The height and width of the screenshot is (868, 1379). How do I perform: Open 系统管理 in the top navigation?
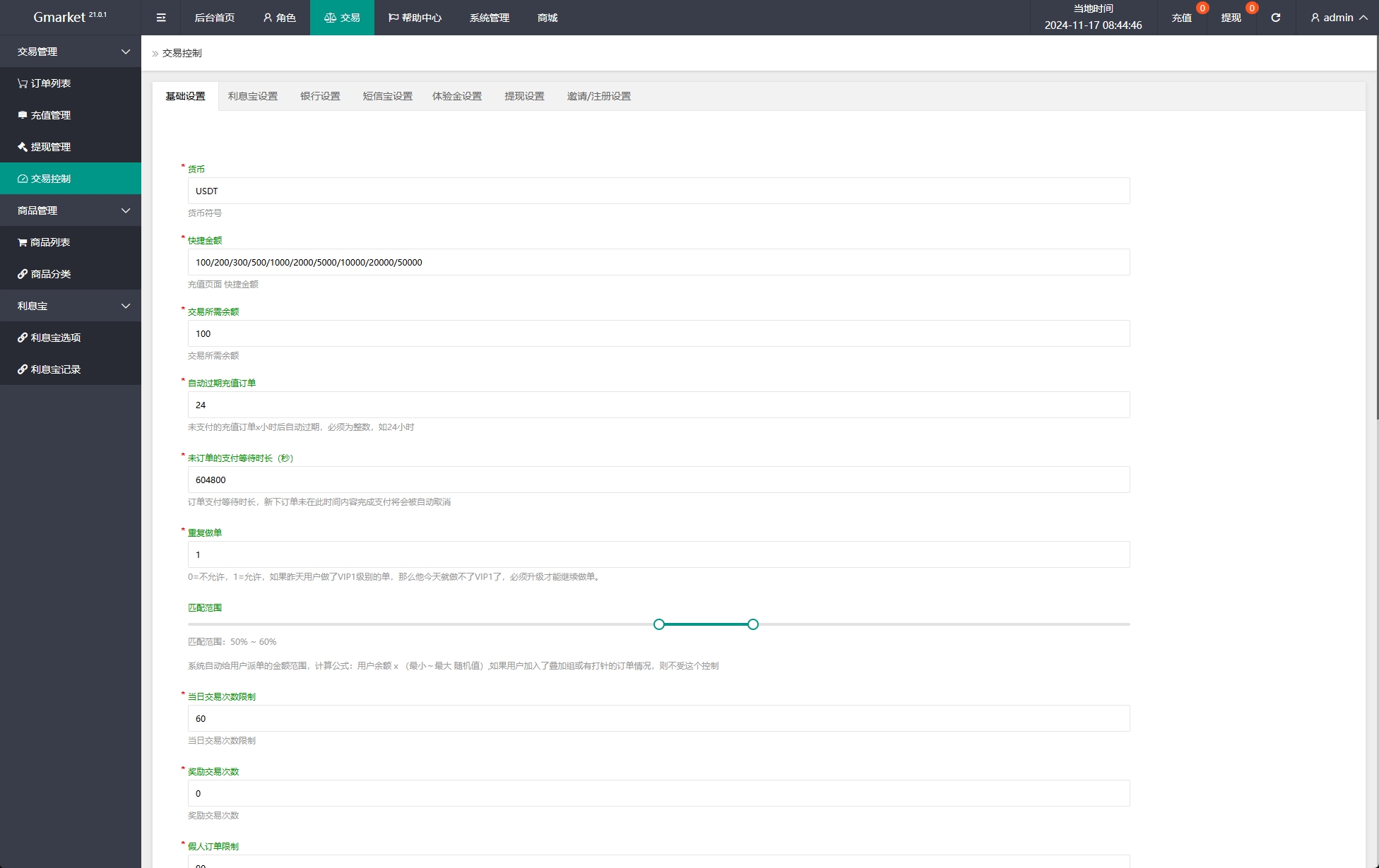pyautogui.click(x=489, y=18)
